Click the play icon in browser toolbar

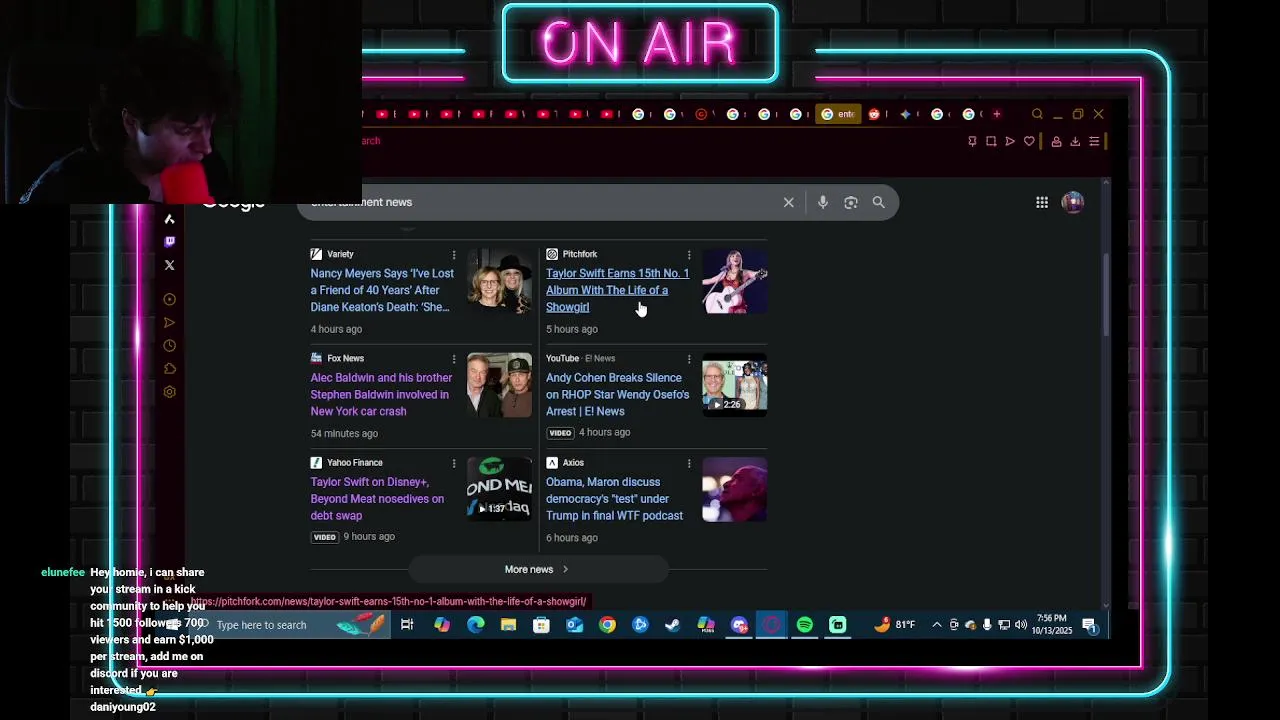1010,142
